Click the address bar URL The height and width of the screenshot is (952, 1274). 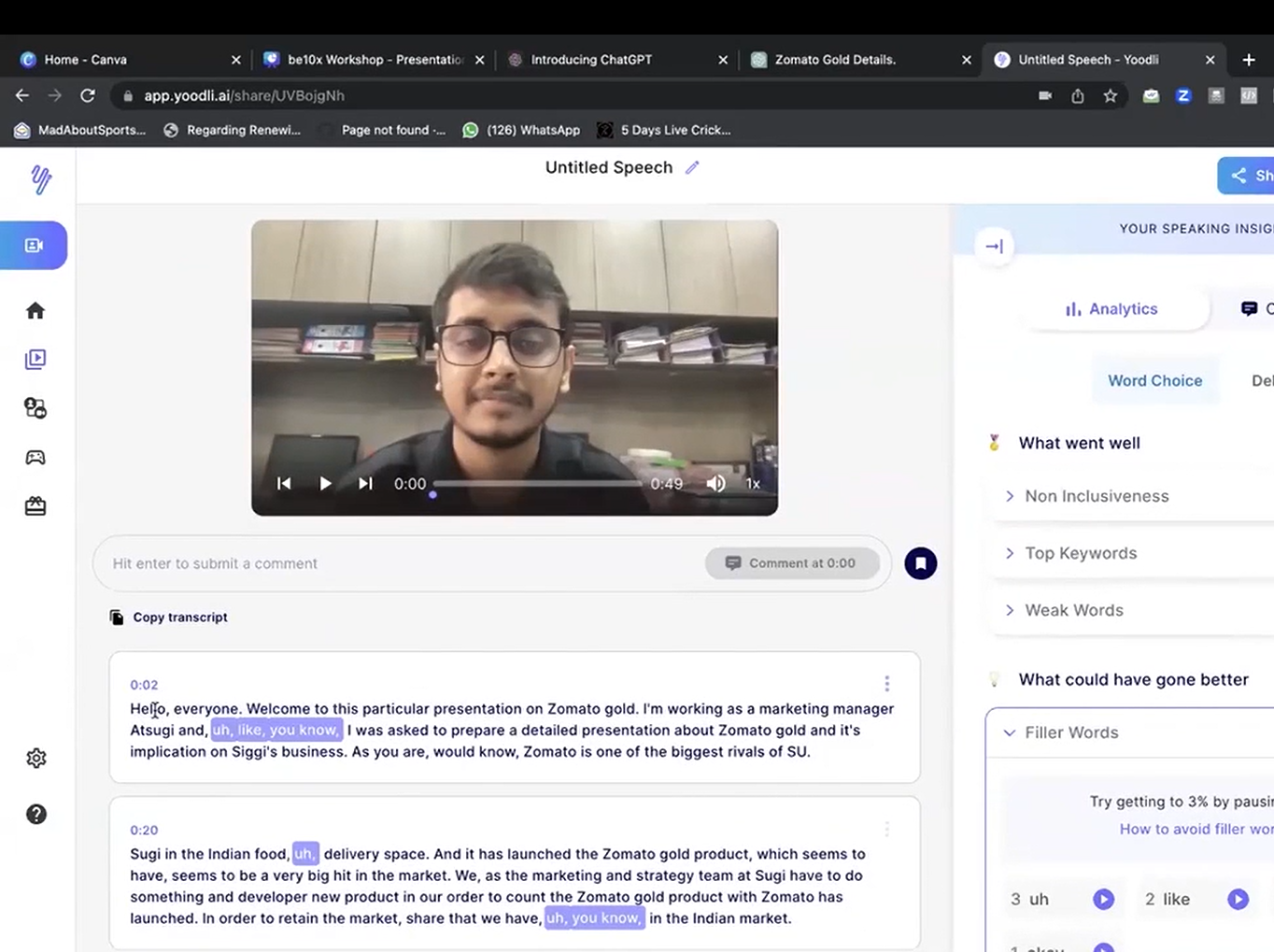tap(244, 95)
